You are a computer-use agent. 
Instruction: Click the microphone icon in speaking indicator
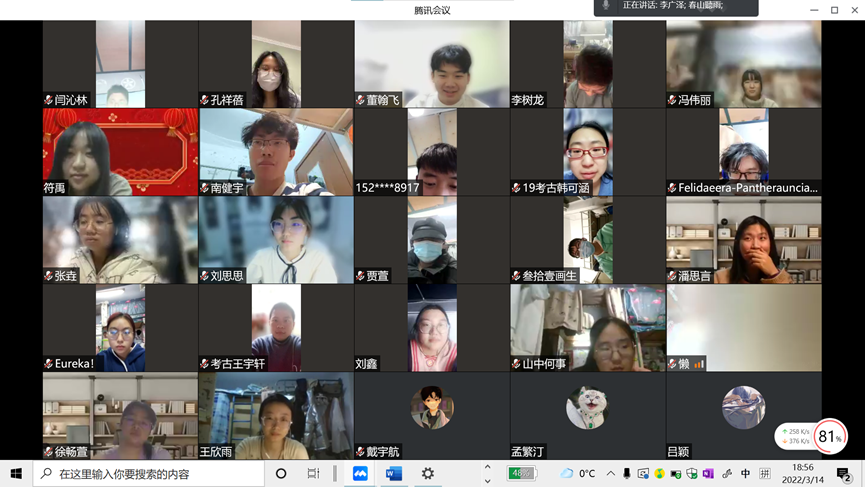[x=606, y=6]
